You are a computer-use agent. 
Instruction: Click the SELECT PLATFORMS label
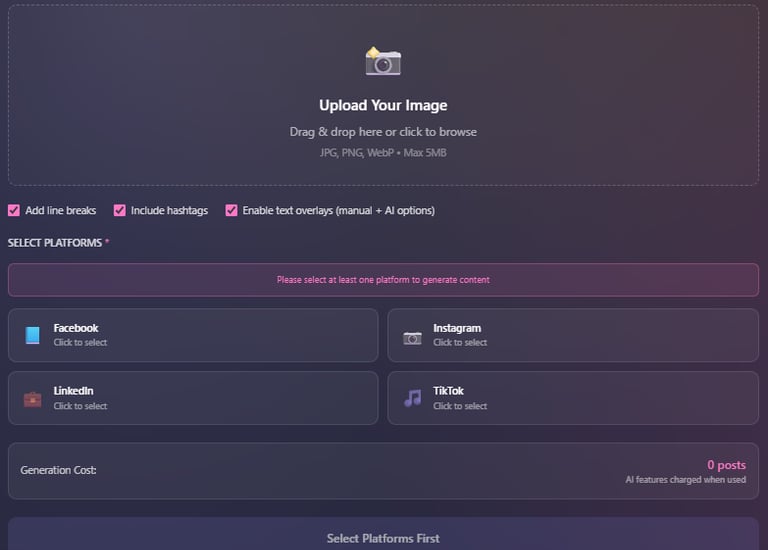pos(55,243)
